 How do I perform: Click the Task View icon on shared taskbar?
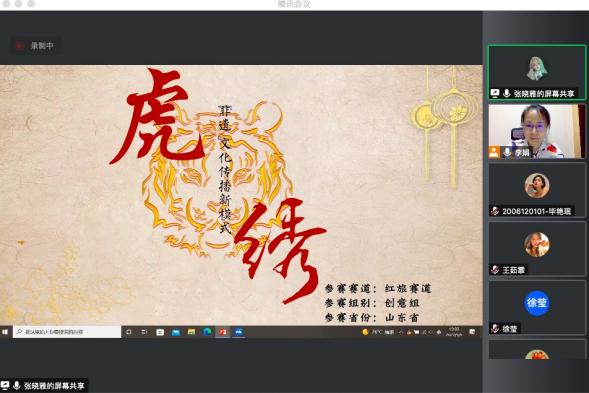144,332
